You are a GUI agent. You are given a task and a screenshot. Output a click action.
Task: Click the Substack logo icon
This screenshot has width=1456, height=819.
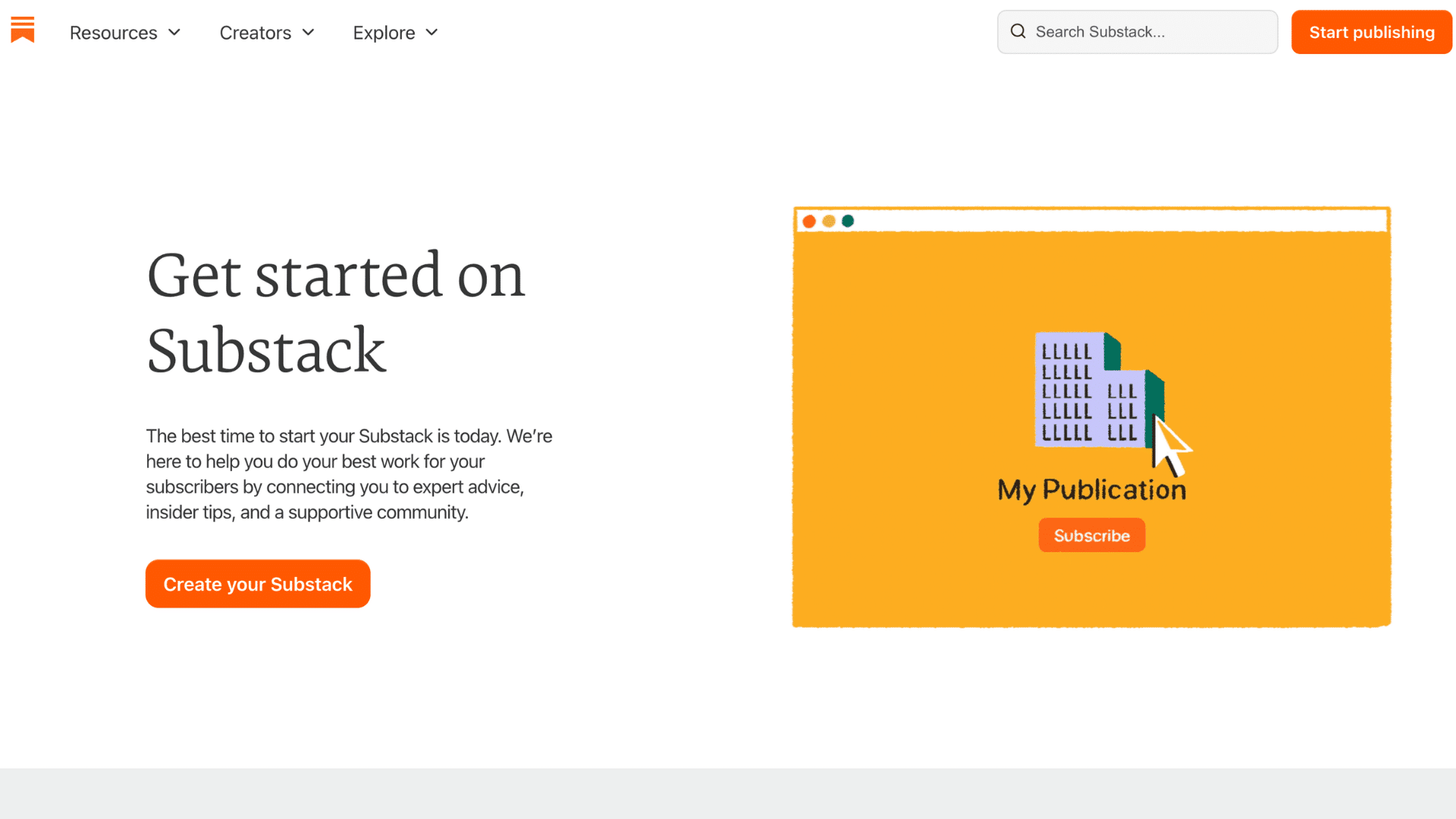tap(23, 30)
